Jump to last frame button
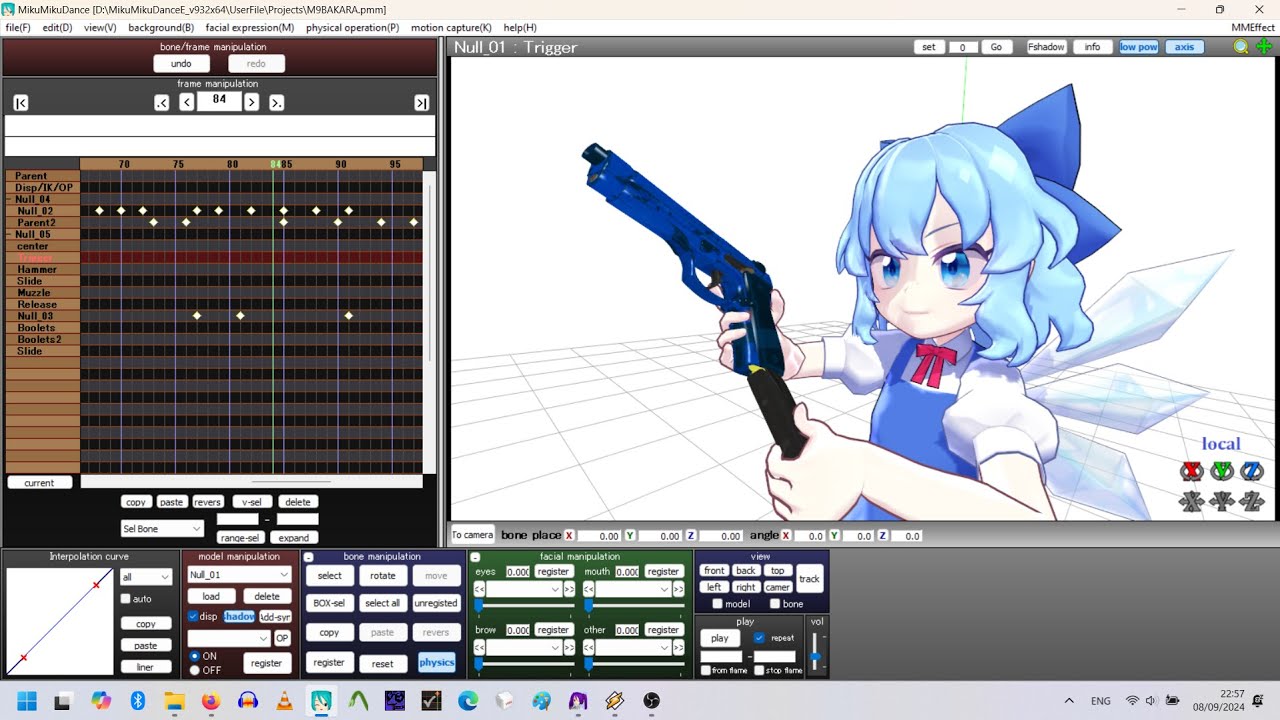 (422, 103)
